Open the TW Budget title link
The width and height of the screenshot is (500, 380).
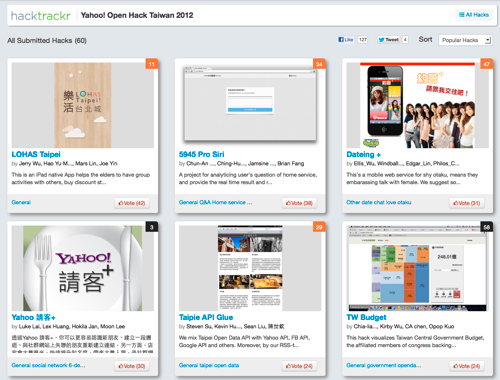[x=366, y=317]
